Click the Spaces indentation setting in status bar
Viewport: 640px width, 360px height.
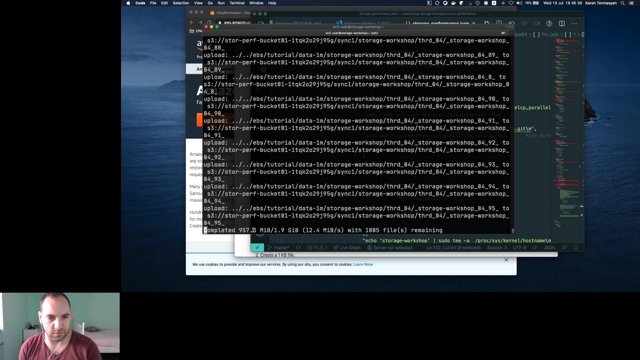[x=497, y=247]
